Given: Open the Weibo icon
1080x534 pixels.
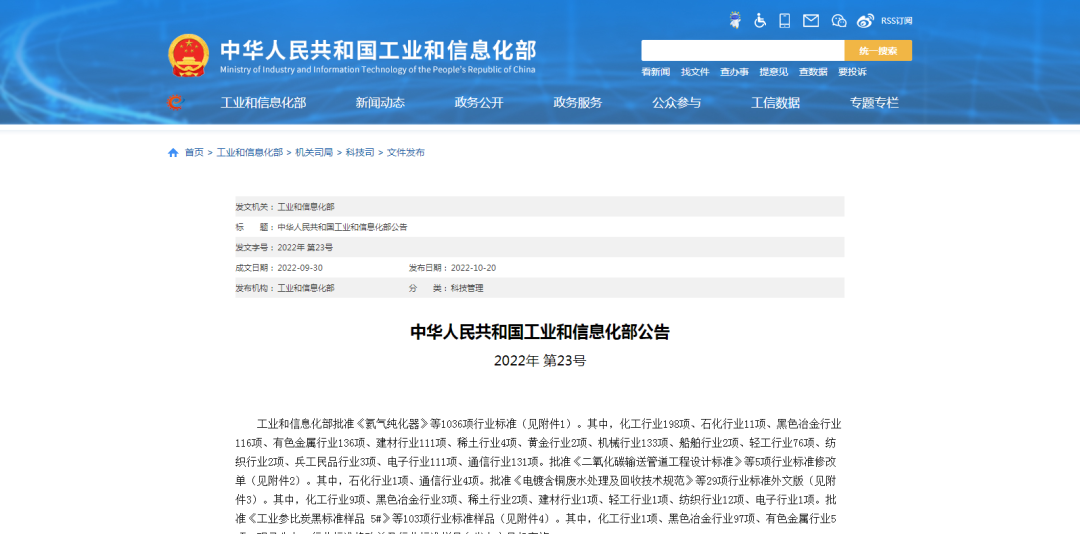Looking at the screenshot, I should [865, 21].
